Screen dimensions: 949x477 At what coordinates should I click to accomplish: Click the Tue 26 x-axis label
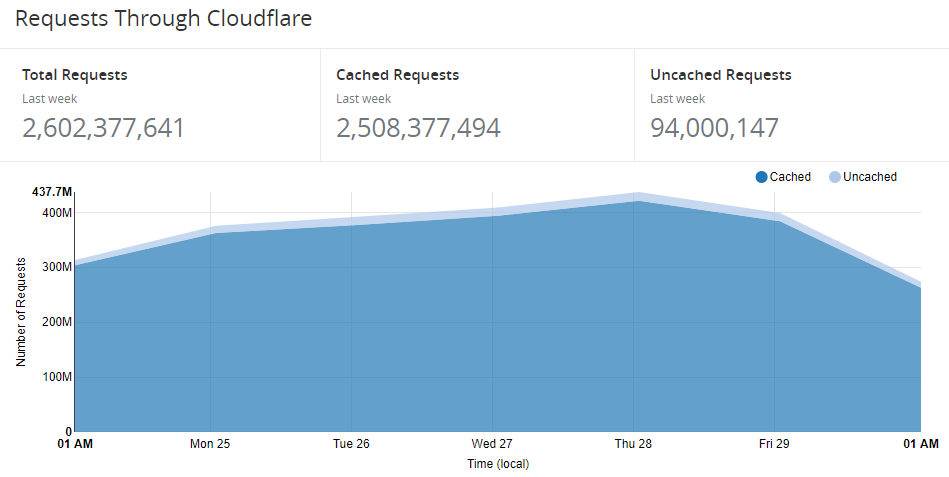click(351, 443)
